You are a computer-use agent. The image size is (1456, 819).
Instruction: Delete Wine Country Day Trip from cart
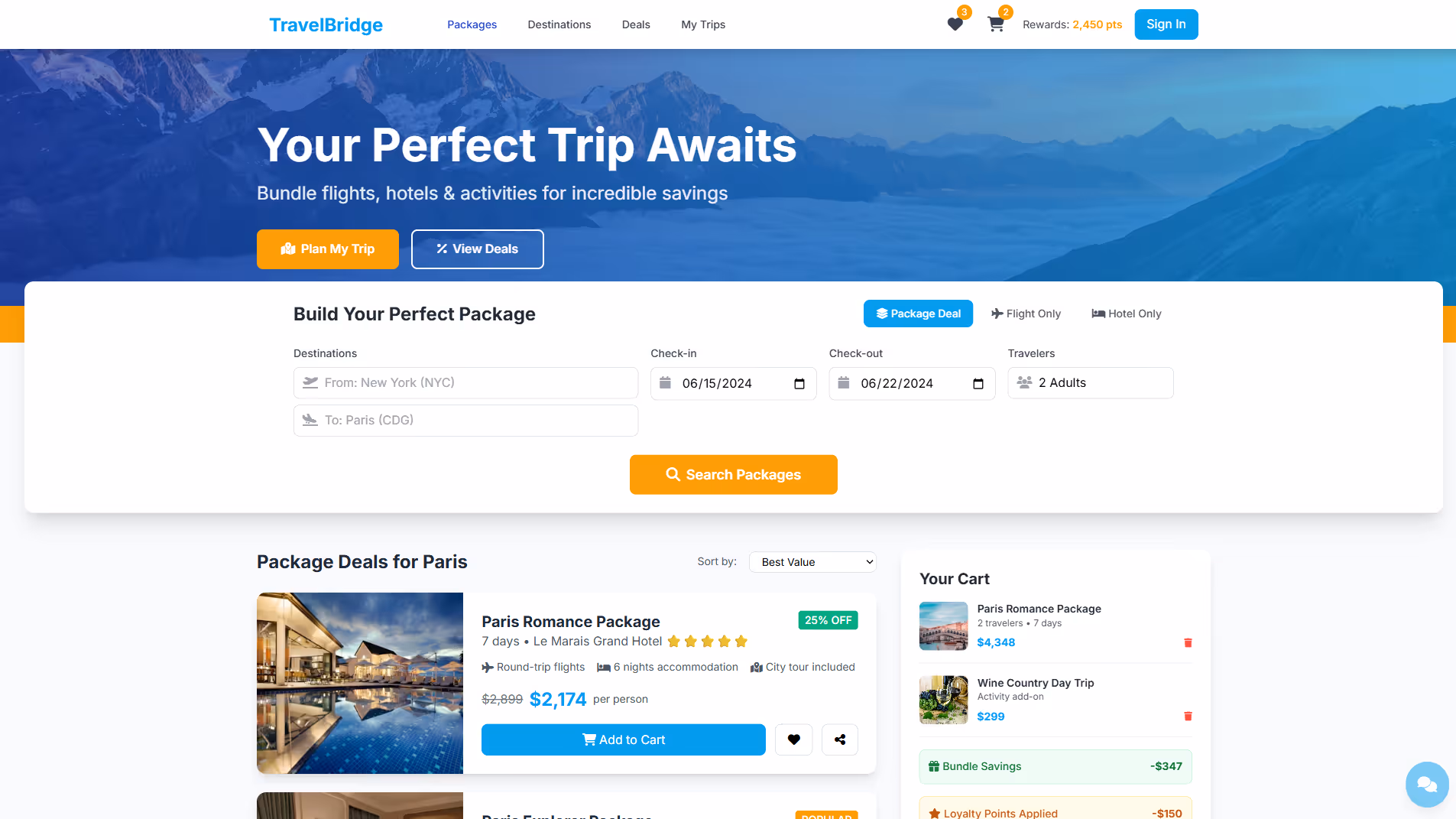[1188, 717]
